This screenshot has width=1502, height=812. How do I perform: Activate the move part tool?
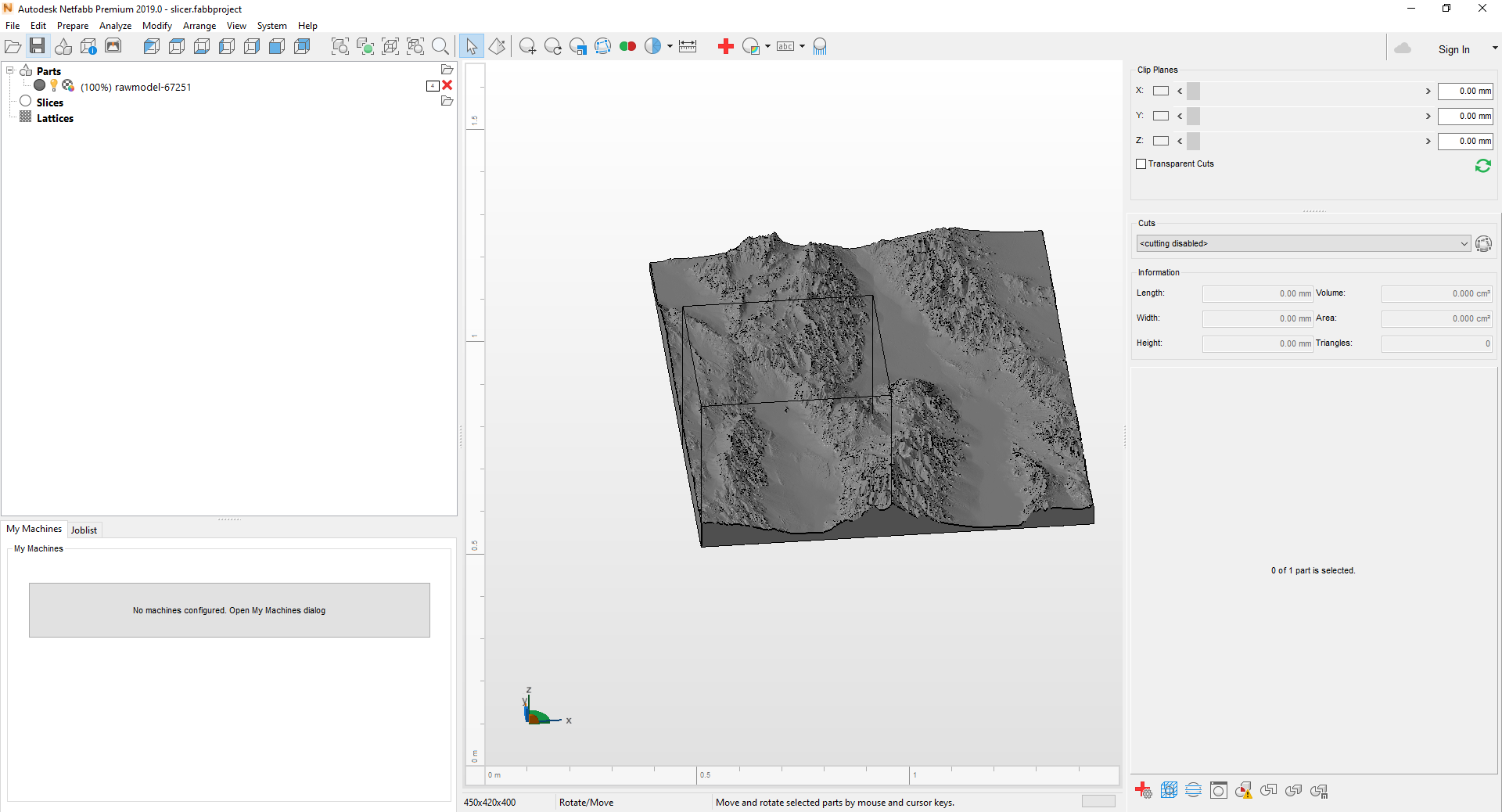(x=528, y=47)
